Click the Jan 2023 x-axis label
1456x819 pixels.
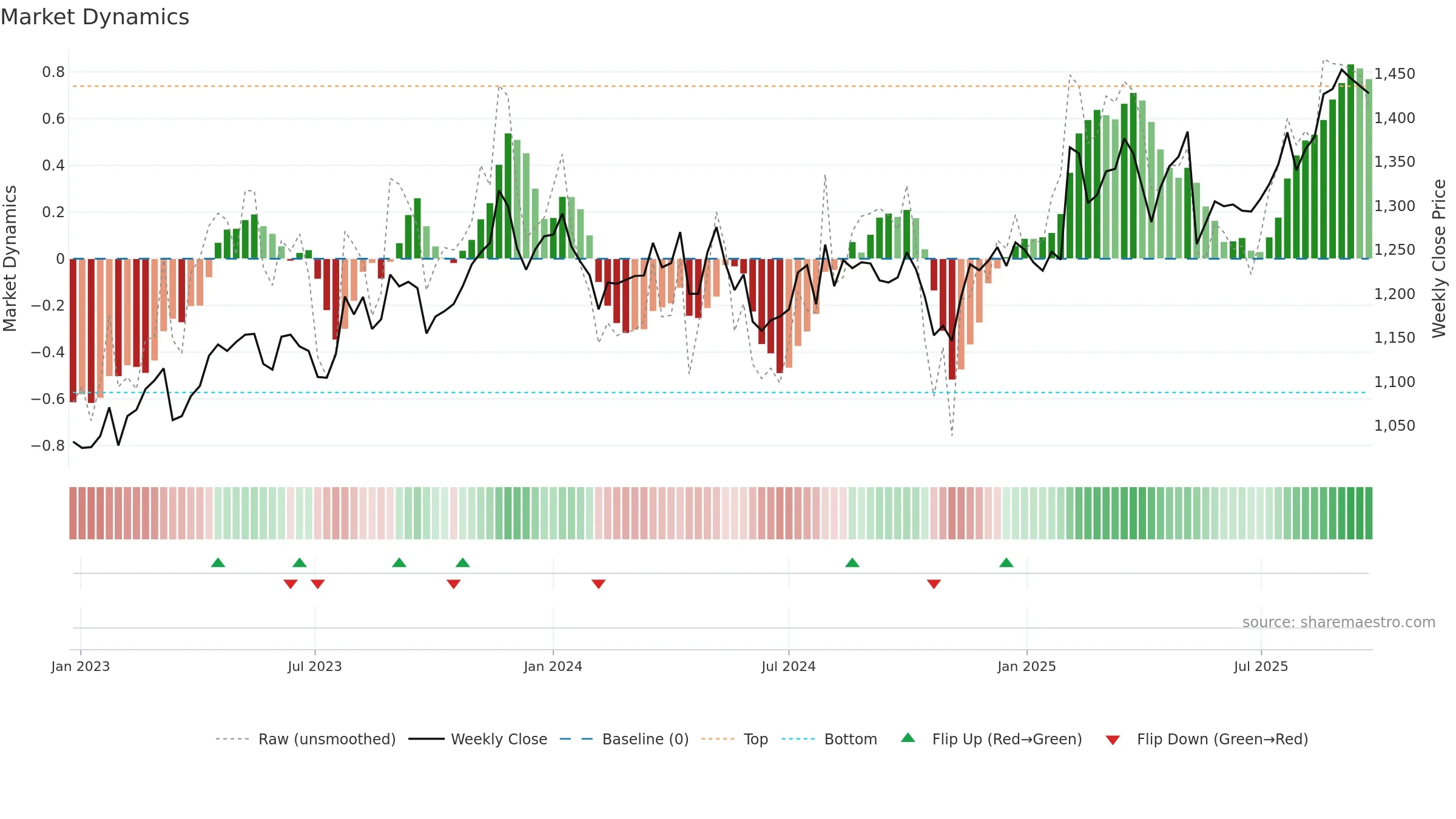(81, 666)
